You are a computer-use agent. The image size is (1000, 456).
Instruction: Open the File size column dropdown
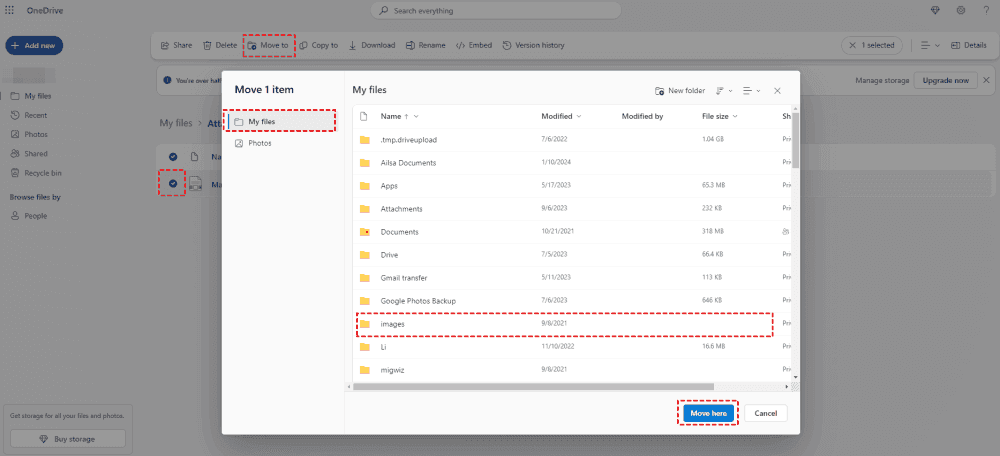click(x=736, y=117)
